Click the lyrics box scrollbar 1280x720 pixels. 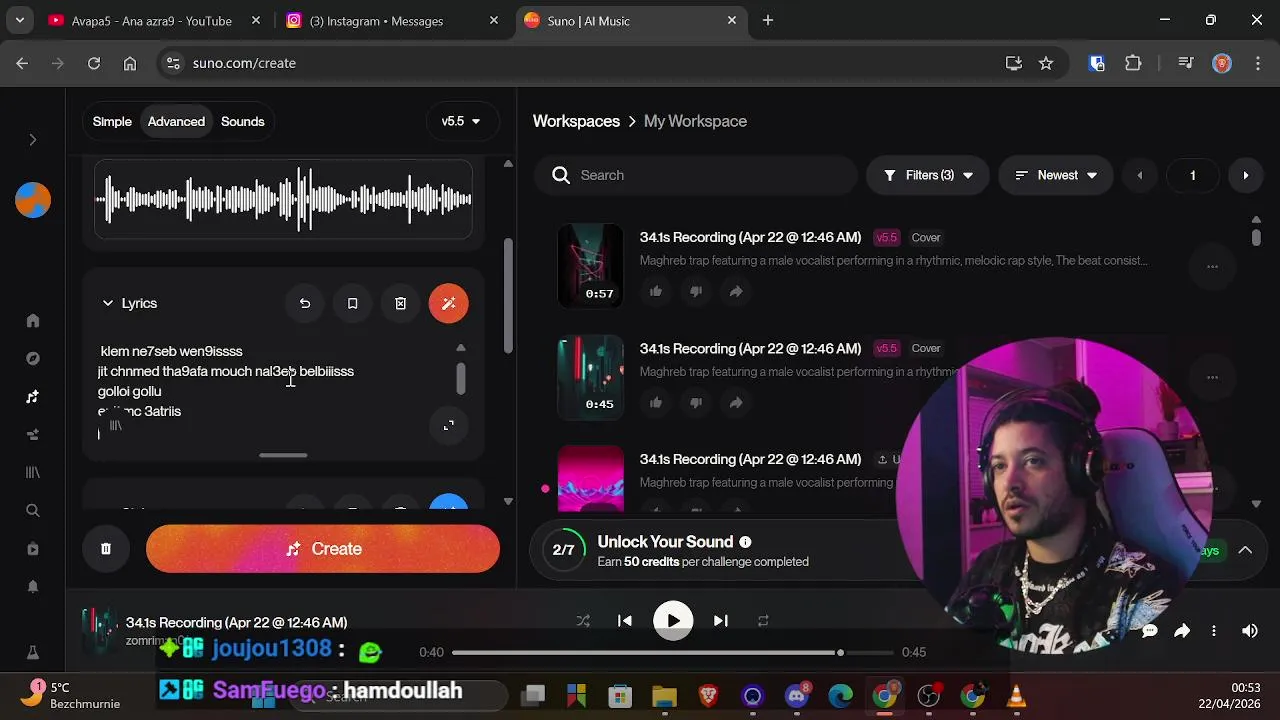click(460, 378)
